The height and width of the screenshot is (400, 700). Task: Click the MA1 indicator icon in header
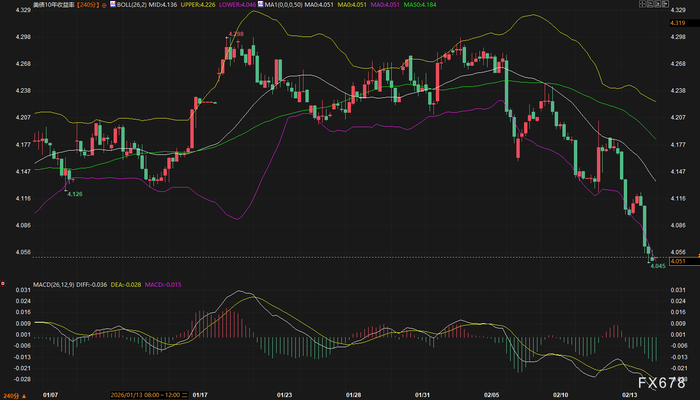point(260,4)
